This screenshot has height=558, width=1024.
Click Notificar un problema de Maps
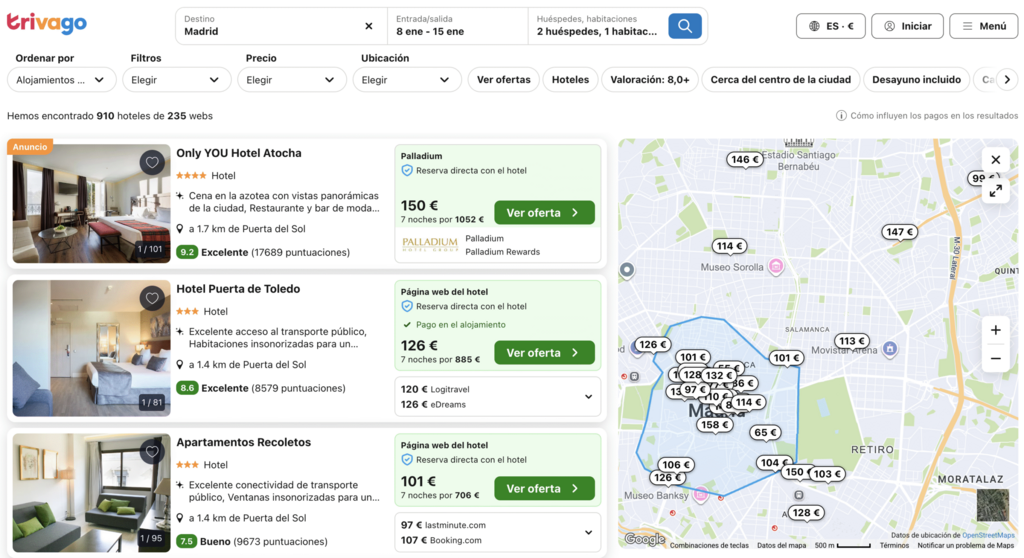coord(965,546)
